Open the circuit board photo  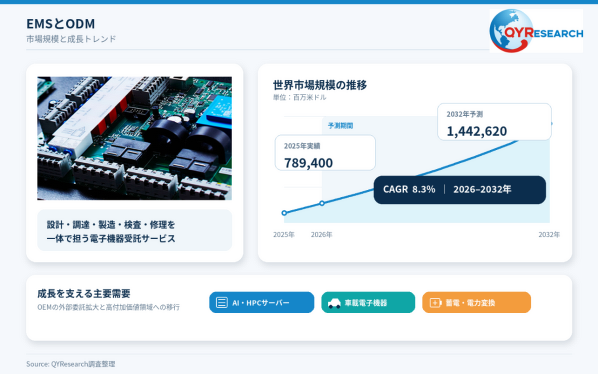click(x=134, y=138)
